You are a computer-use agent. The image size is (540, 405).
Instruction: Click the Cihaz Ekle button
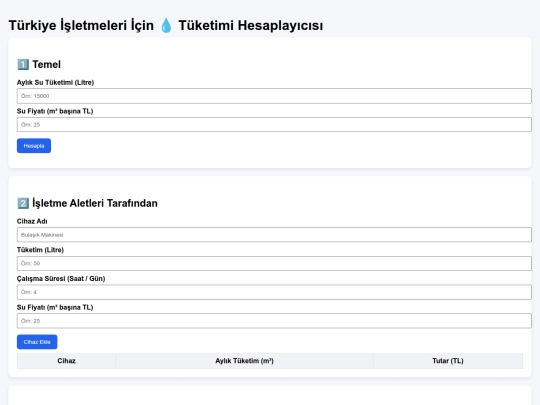(37, 342)
